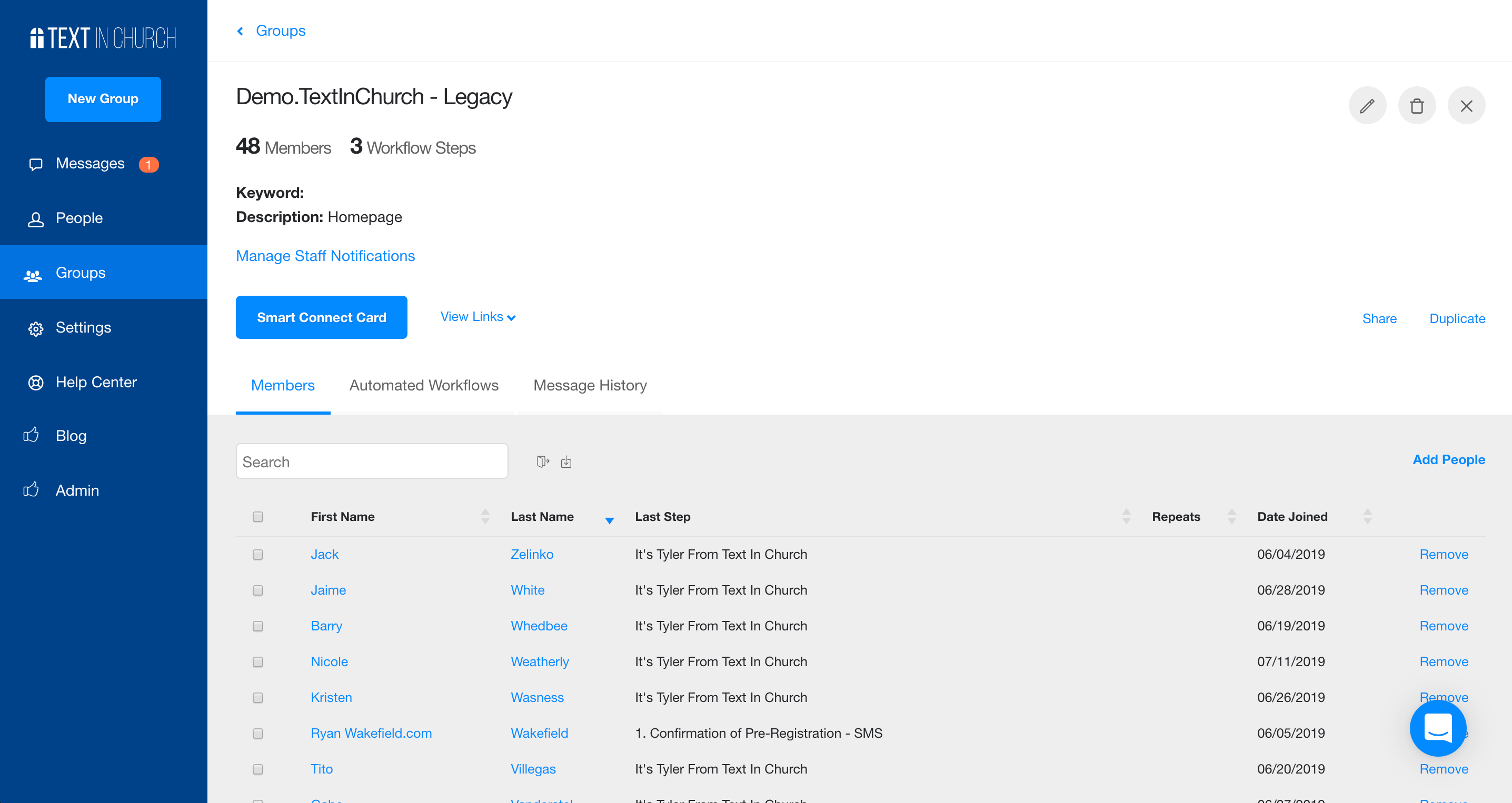Click the Messages chat bubble icon

click(36, 164)
